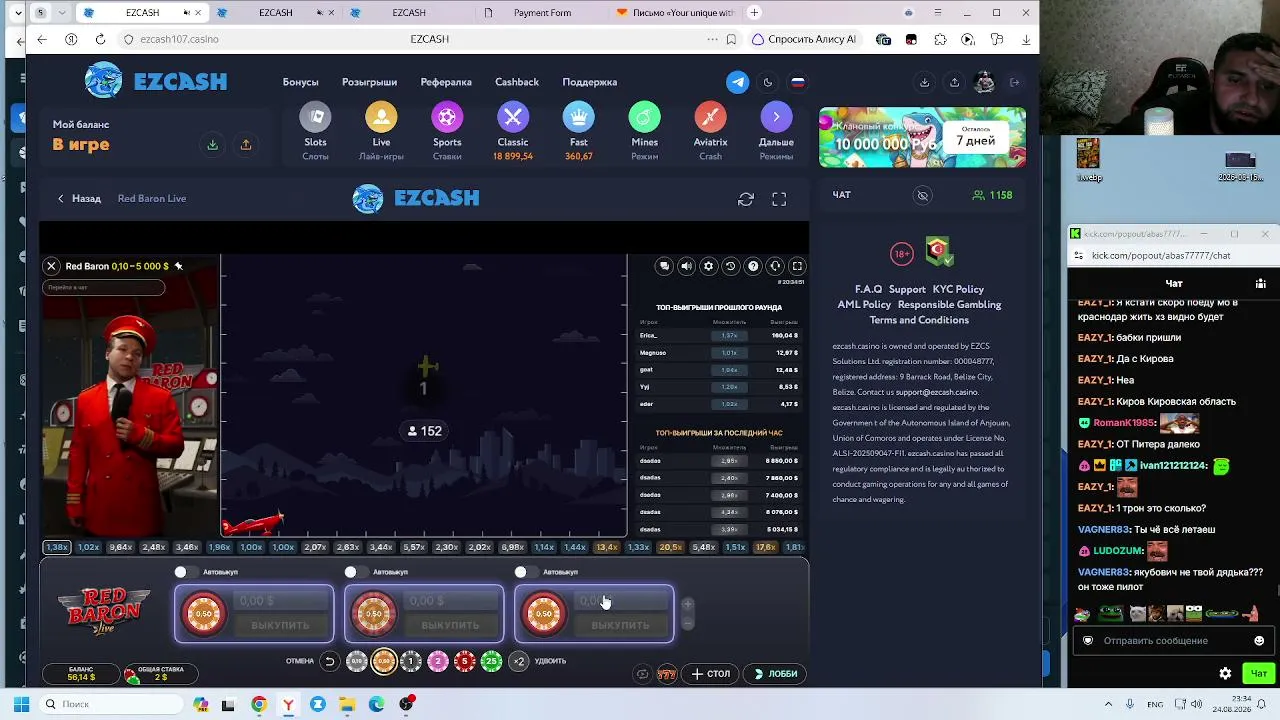This screenshot has height=720, width=1280.
Task: Select the pink 2 chip
Action: (x=437, y=661)
